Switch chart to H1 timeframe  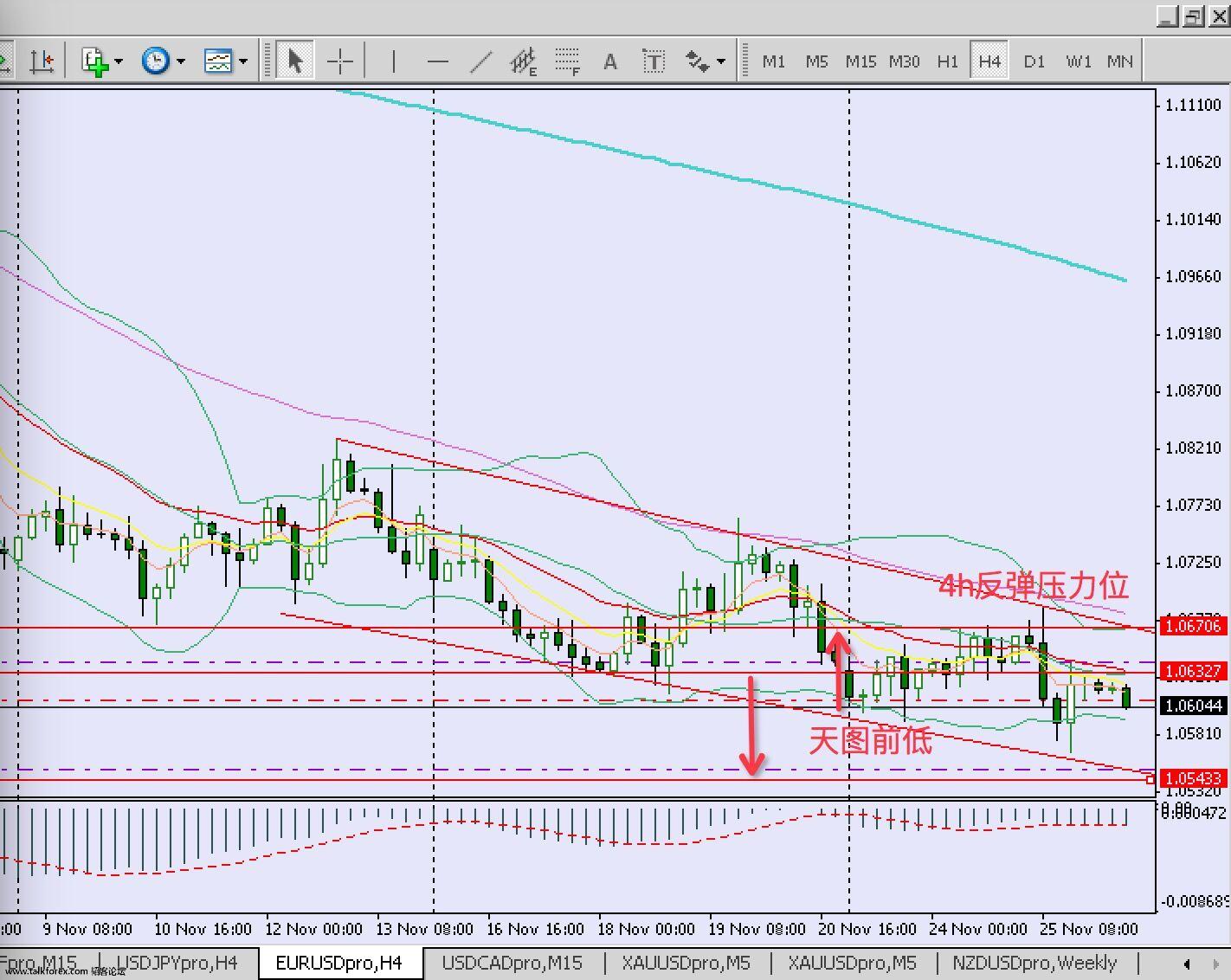(x=948, y=61)
